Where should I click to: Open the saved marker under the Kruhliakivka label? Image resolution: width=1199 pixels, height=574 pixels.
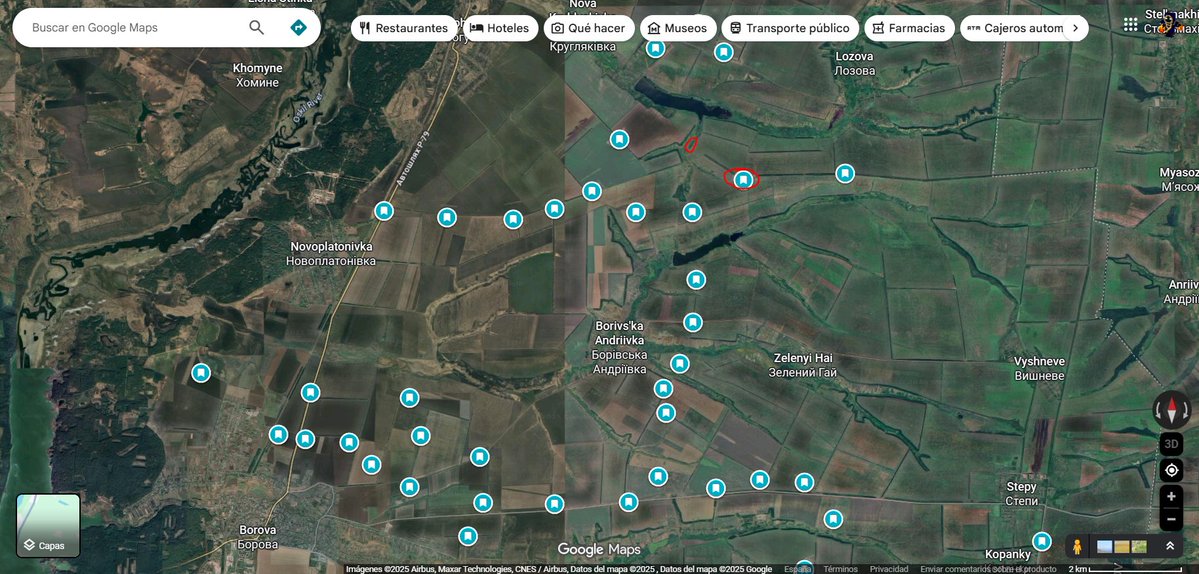(655, 48)
